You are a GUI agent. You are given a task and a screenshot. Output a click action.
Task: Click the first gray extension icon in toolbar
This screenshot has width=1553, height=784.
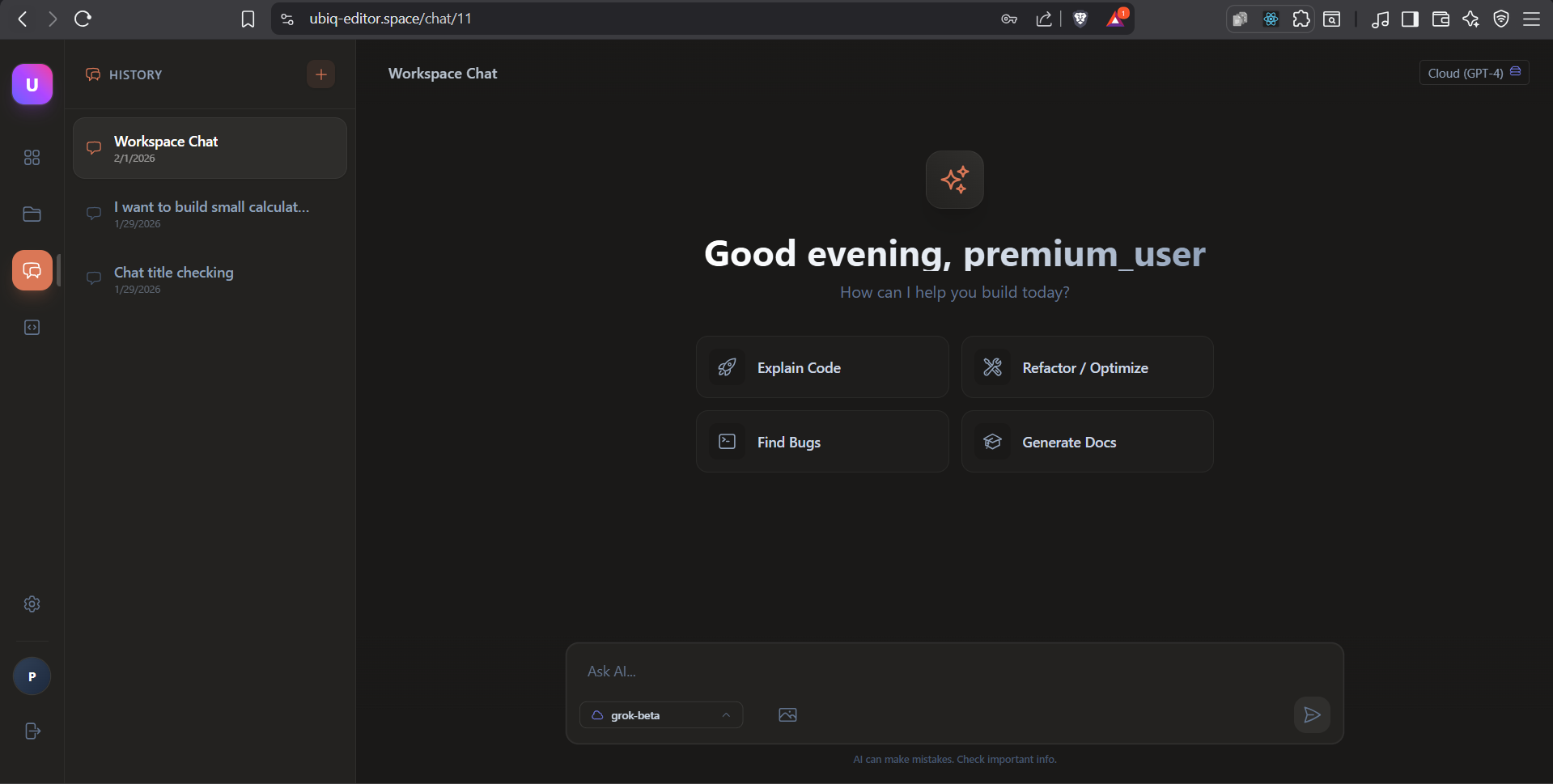pos(1240,19)
